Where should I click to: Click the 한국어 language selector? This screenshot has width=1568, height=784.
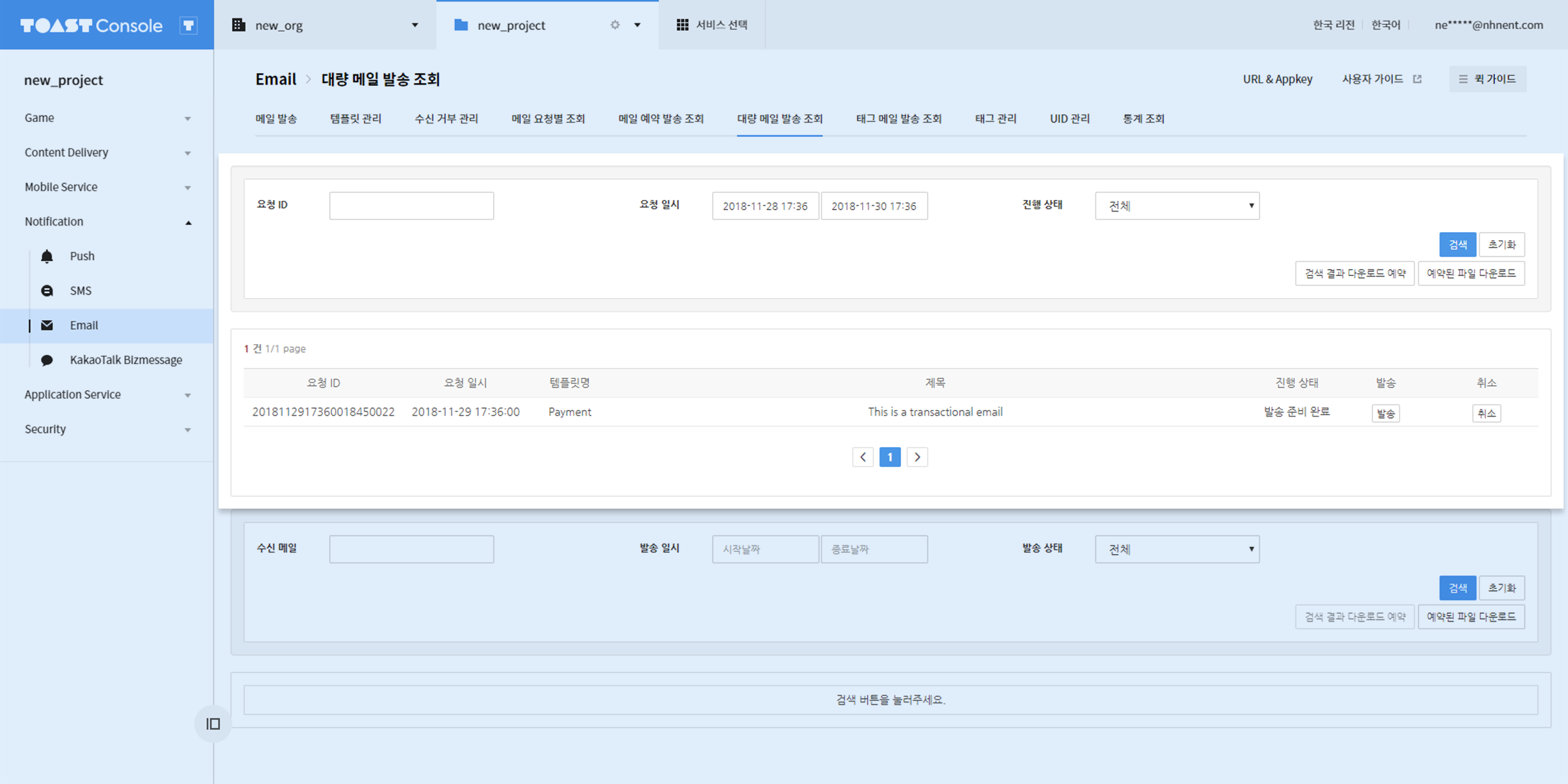pos(1386,25)
